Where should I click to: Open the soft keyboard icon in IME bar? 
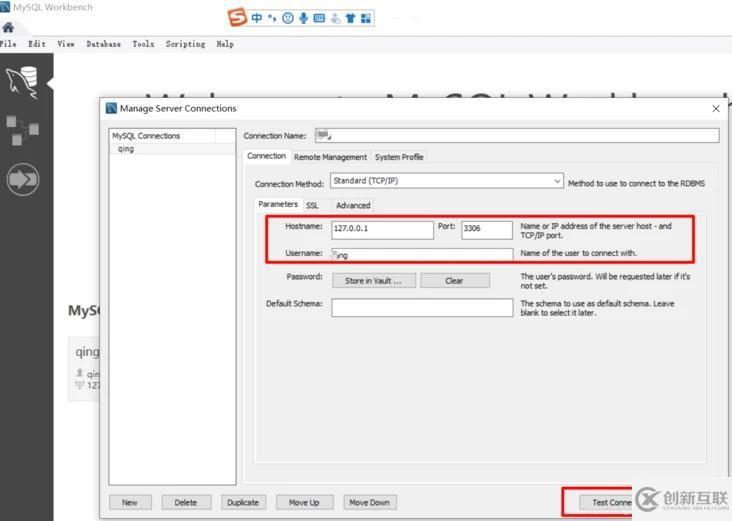coord(319,18)
